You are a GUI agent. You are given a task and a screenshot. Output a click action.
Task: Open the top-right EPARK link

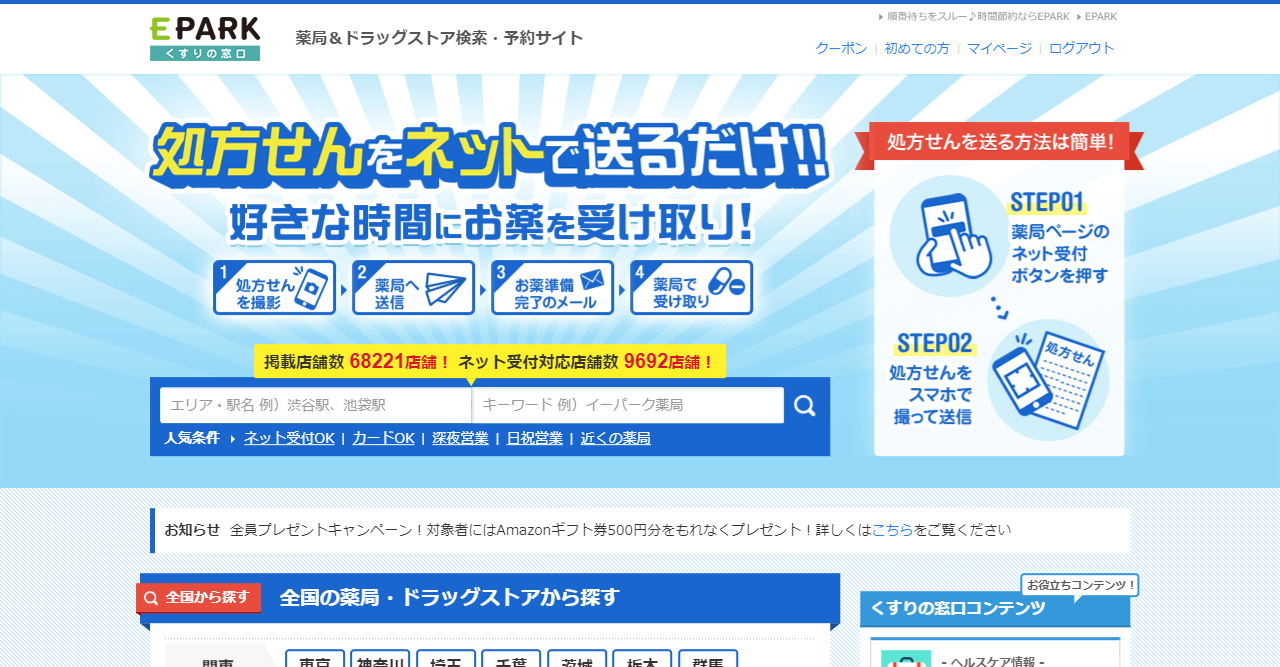[x=1101, y=16]
